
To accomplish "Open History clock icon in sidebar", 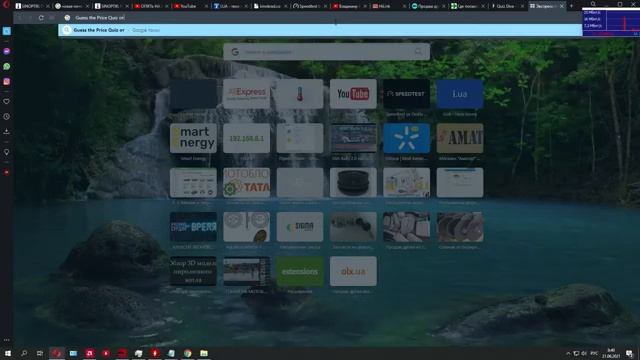I will click(x=7, y=117).
